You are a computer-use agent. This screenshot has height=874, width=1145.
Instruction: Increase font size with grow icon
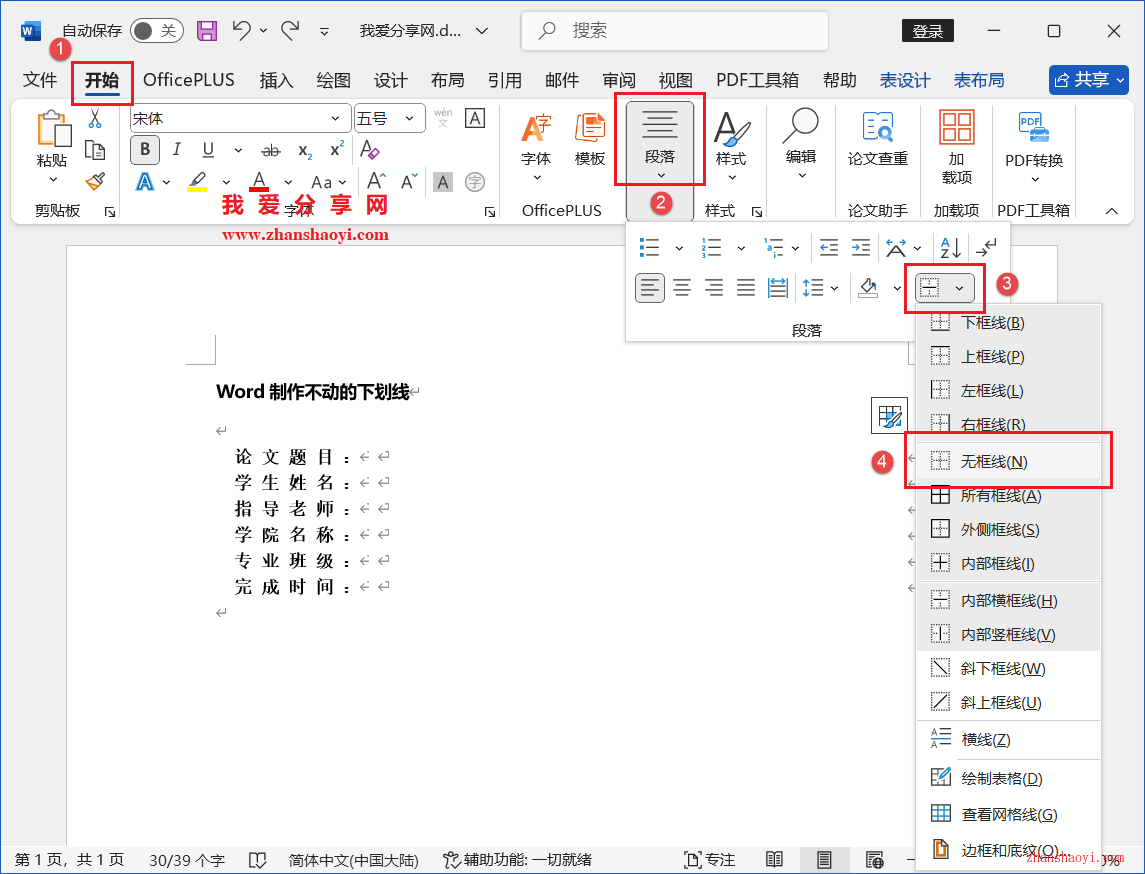(376, 181)
